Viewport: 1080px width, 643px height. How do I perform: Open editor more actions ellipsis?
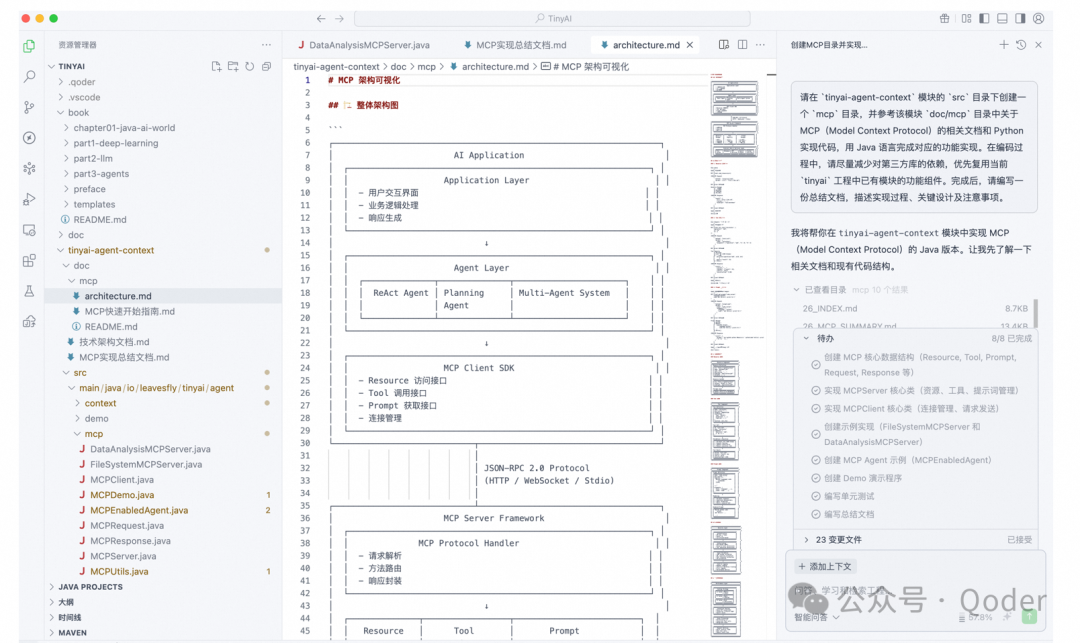click(x=760, y=45)
